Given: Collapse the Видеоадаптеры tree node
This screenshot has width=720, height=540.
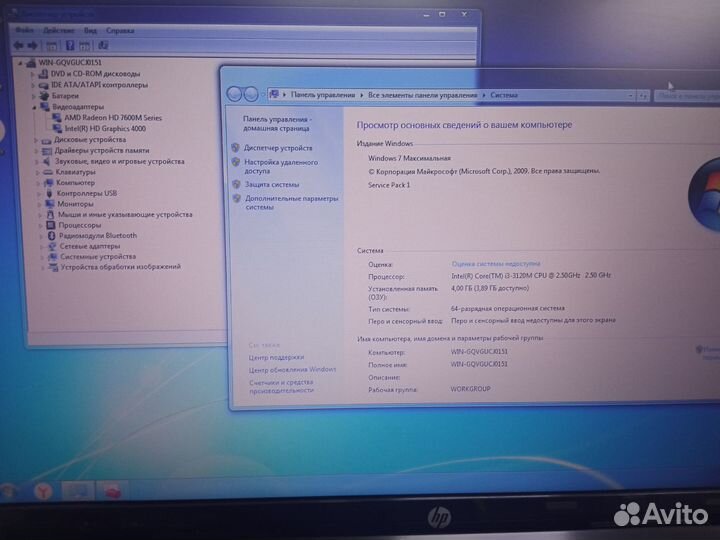Looking at the screenshot, I should pyautogui.click(x=33, y=106).
